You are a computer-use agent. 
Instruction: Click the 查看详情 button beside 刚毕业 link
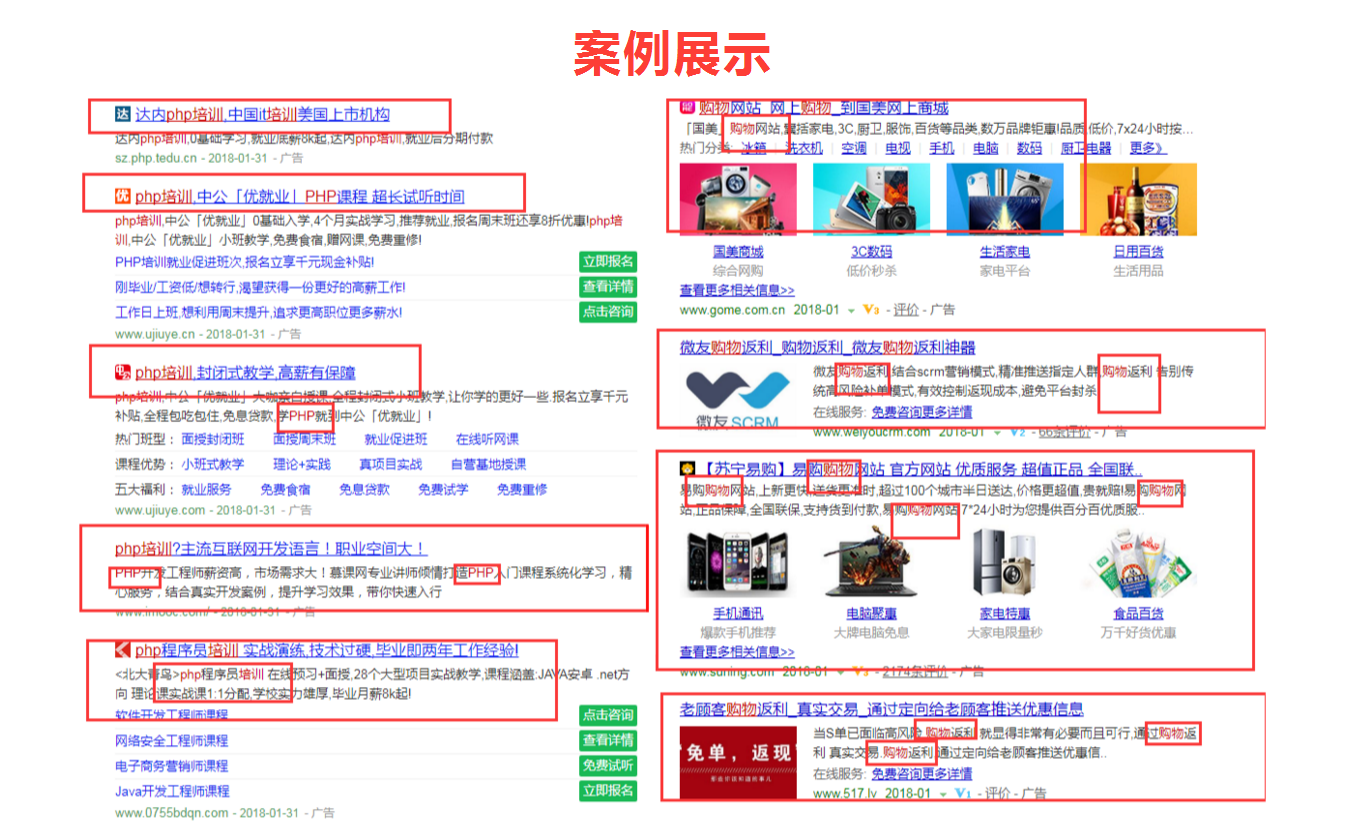(608, 287)
